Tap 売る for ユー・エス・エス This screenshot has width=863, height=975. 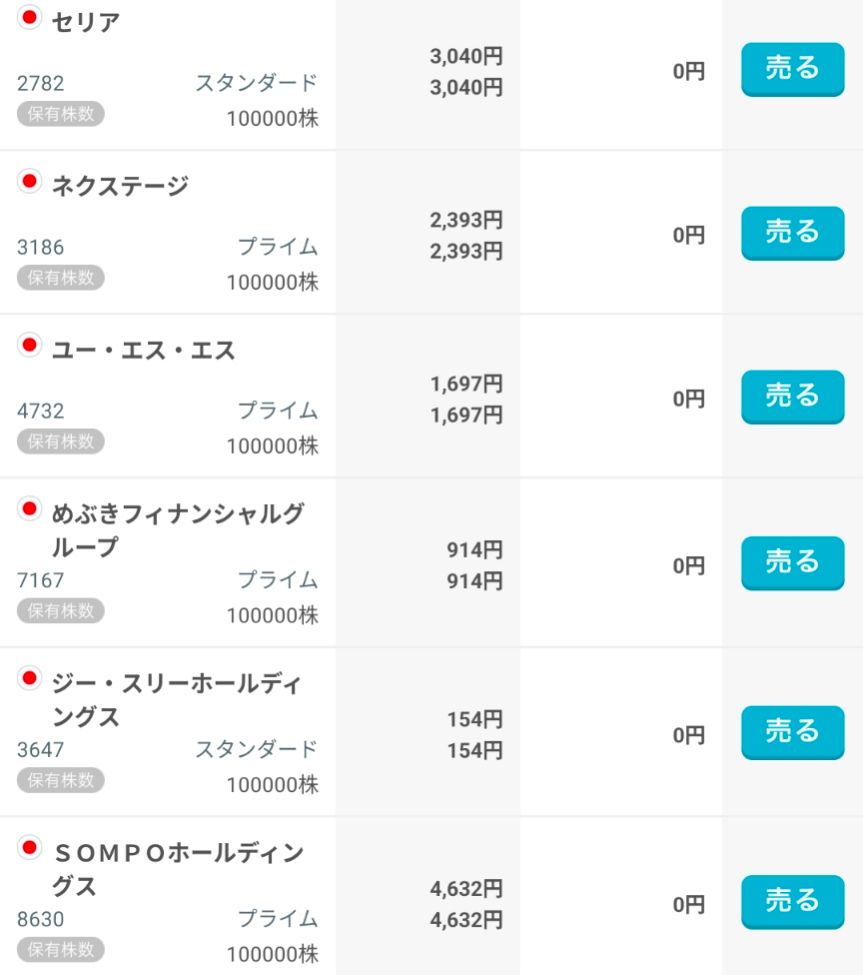click(x=792, y=396)
